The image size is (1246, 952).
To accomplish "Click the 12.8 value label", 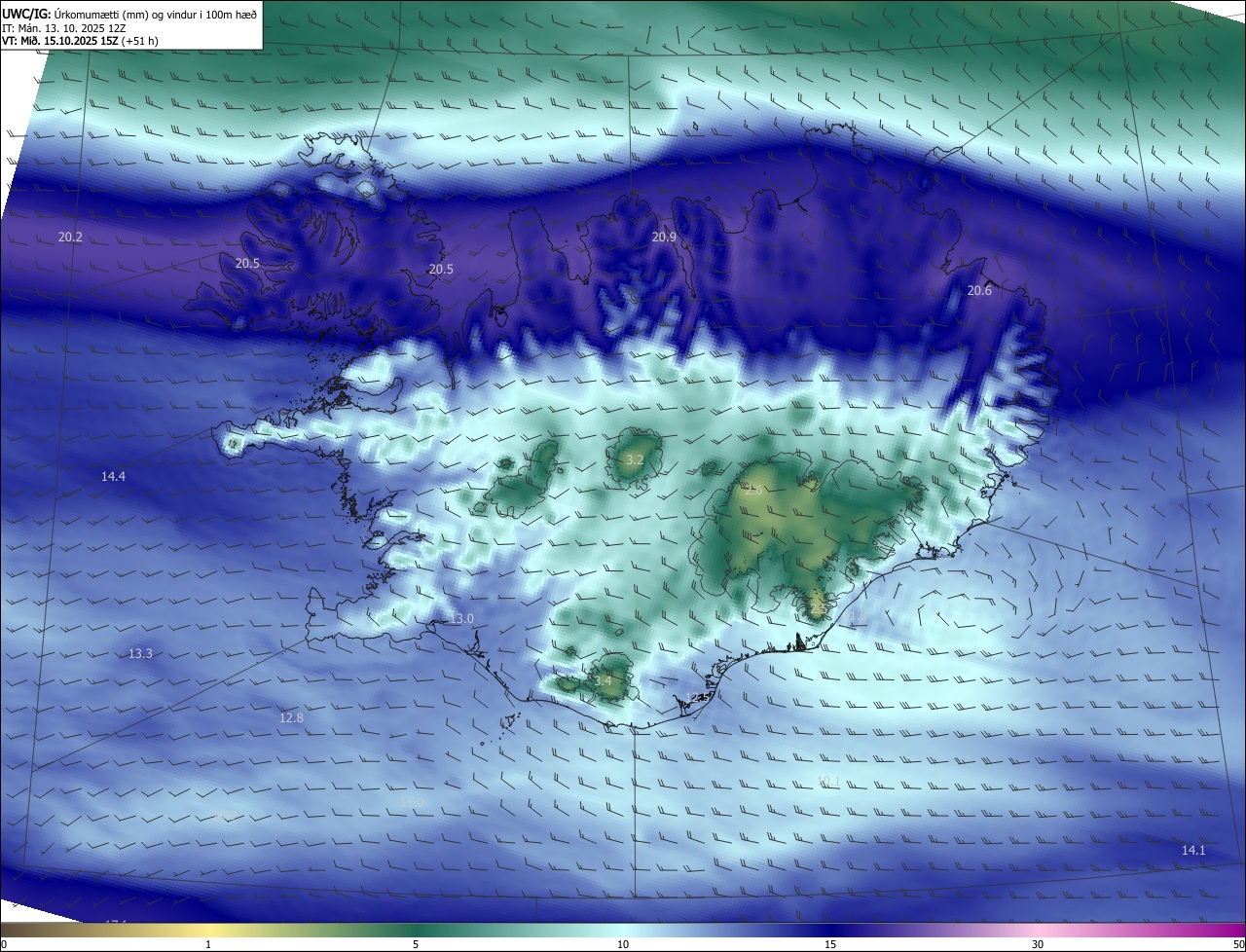I will pyautogui.click(x=291, y=718).
